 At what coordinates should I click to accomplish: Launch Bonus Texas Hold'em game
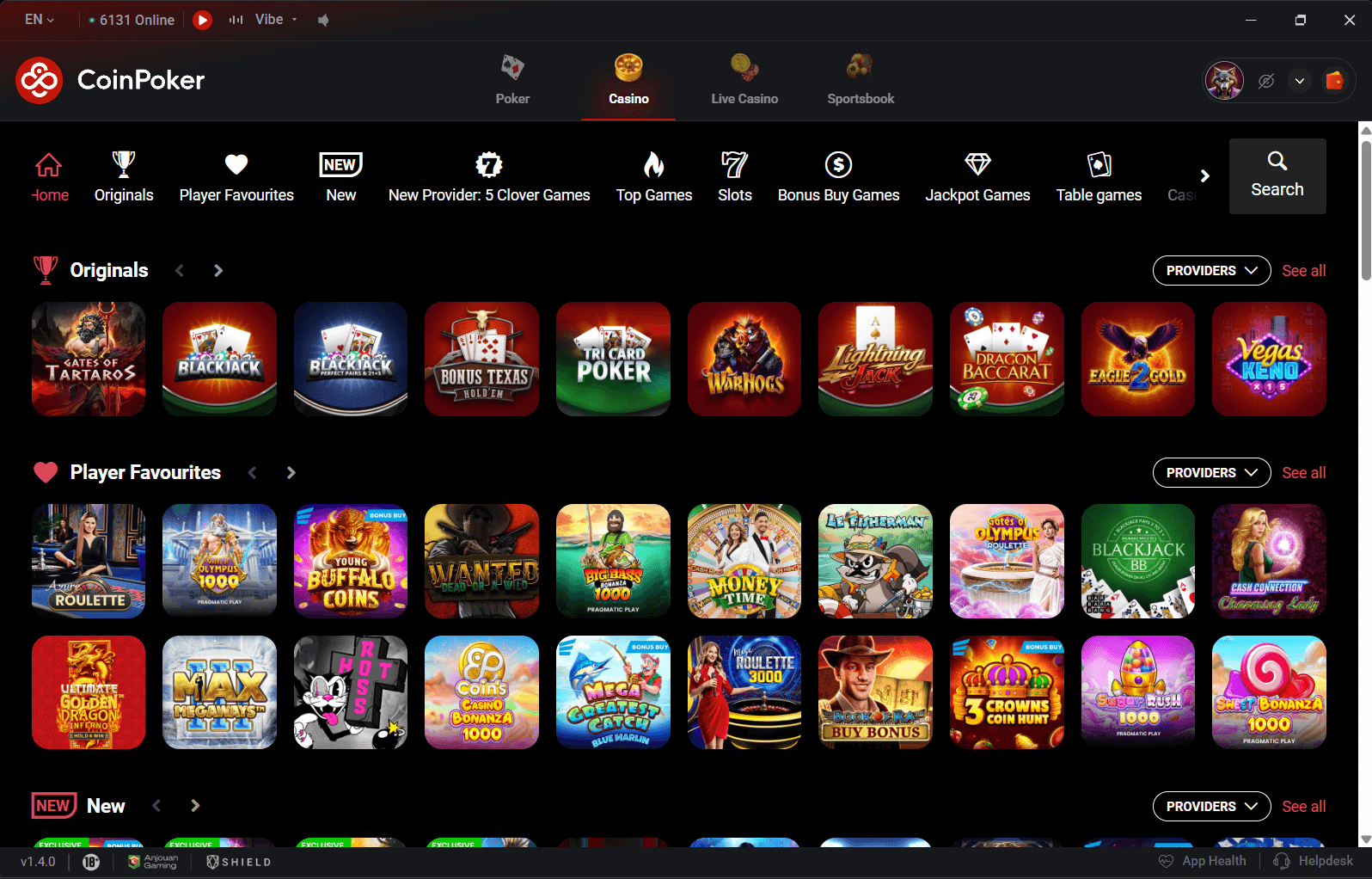[481, 359]
